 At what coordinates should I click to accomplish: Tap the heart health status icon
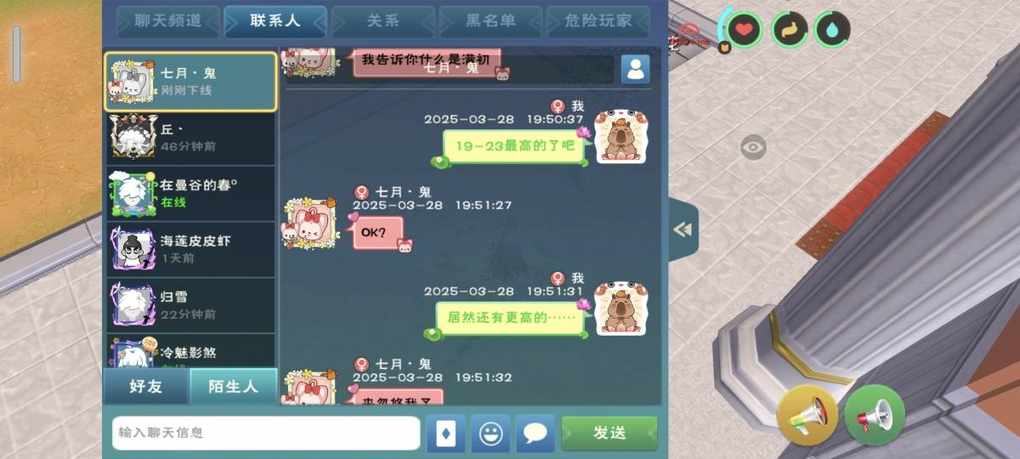tap(744, 29)
